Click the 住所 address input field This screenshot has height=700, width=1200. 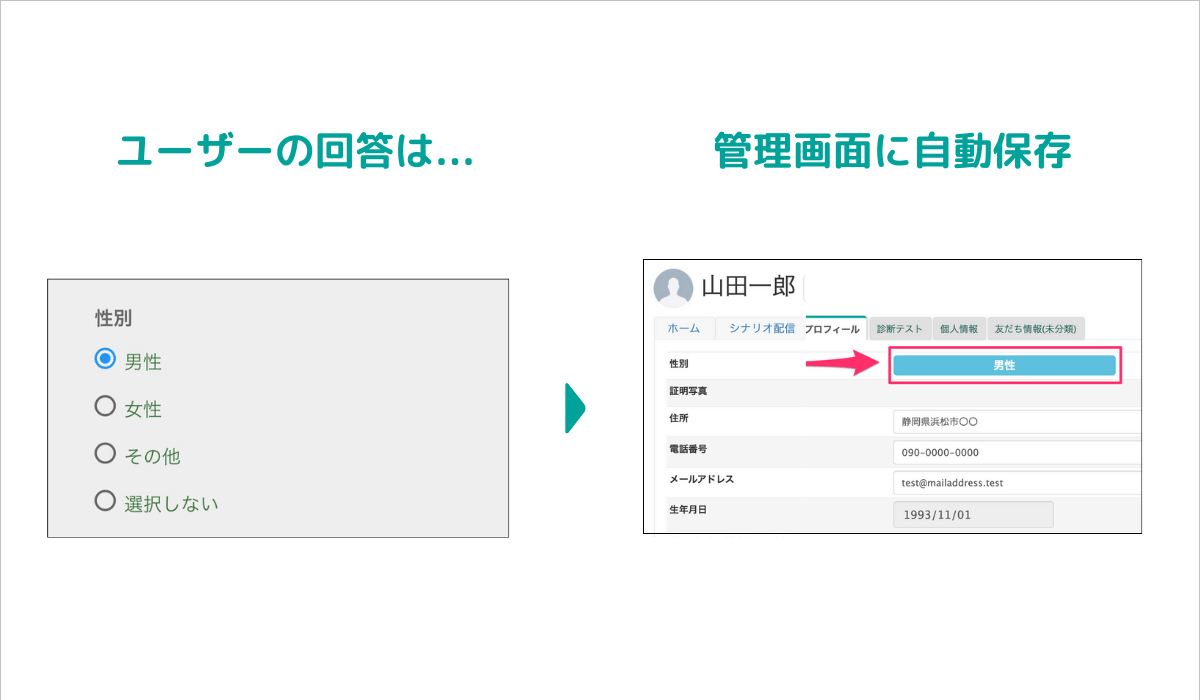(x=1016, y=422)
